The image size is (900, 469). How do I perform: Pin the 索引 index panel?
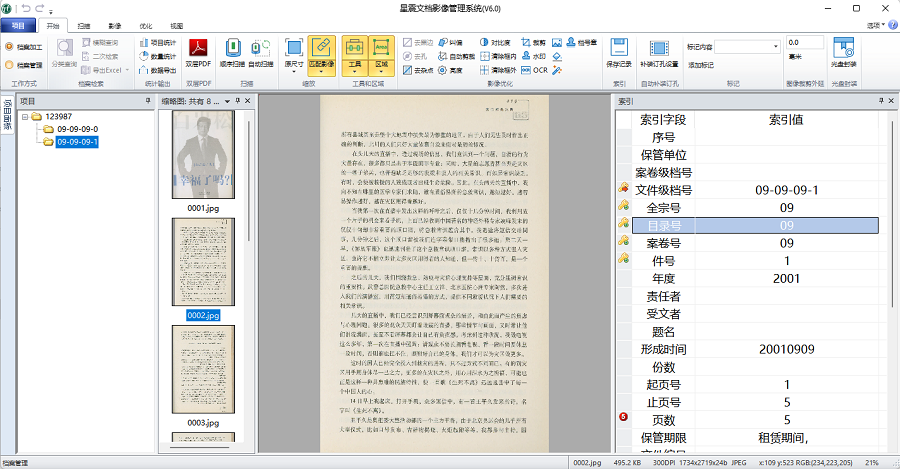coord(882,101)
